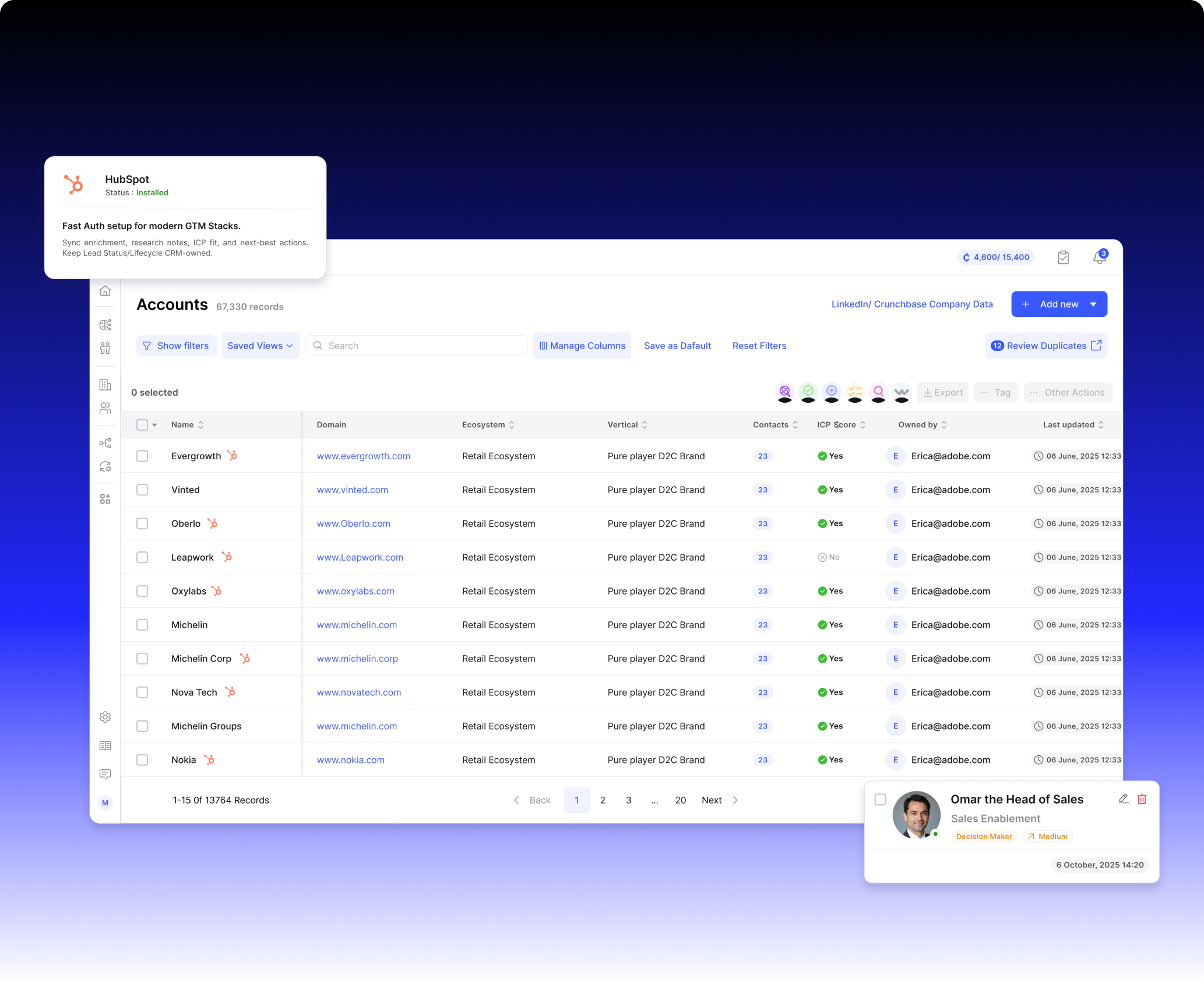Delete Omar's contact card with trash icon
The height and width of the screenshot is (985, 1204).
point(1142,799)
